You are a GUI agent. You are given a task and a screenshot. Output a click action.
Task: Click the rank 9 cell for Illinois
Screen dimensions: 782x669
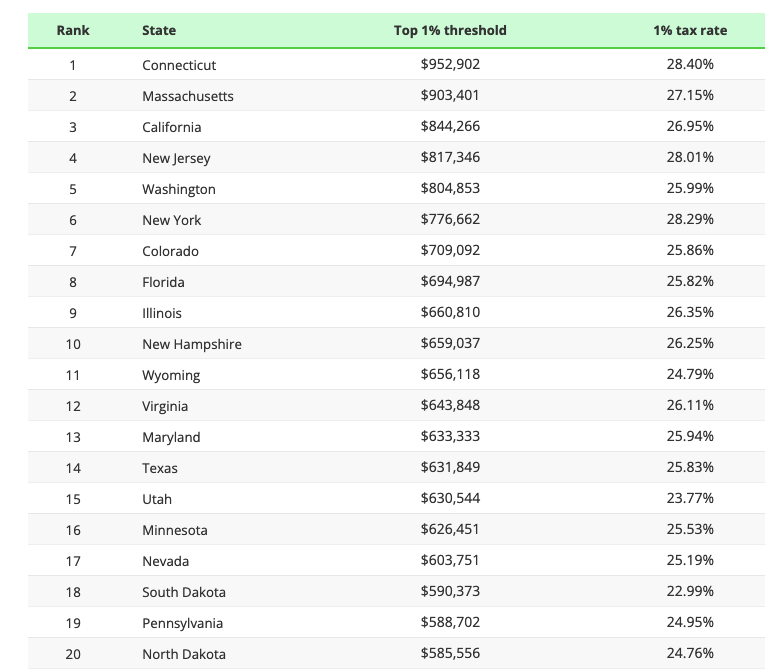point(73,313)
